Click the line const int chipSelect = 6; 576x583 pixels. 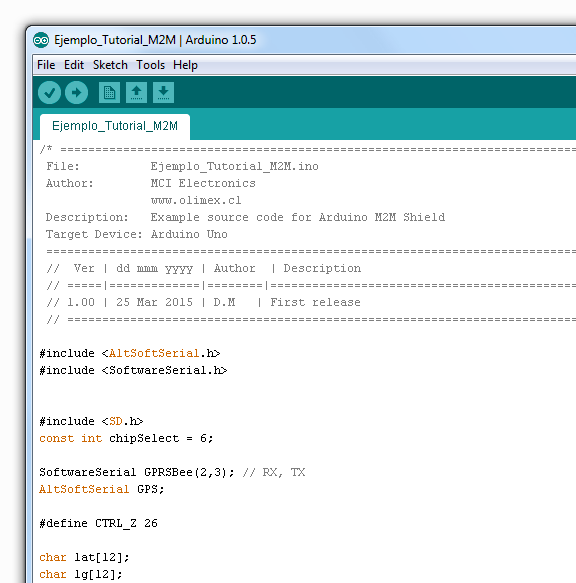(x=126, y=439)
